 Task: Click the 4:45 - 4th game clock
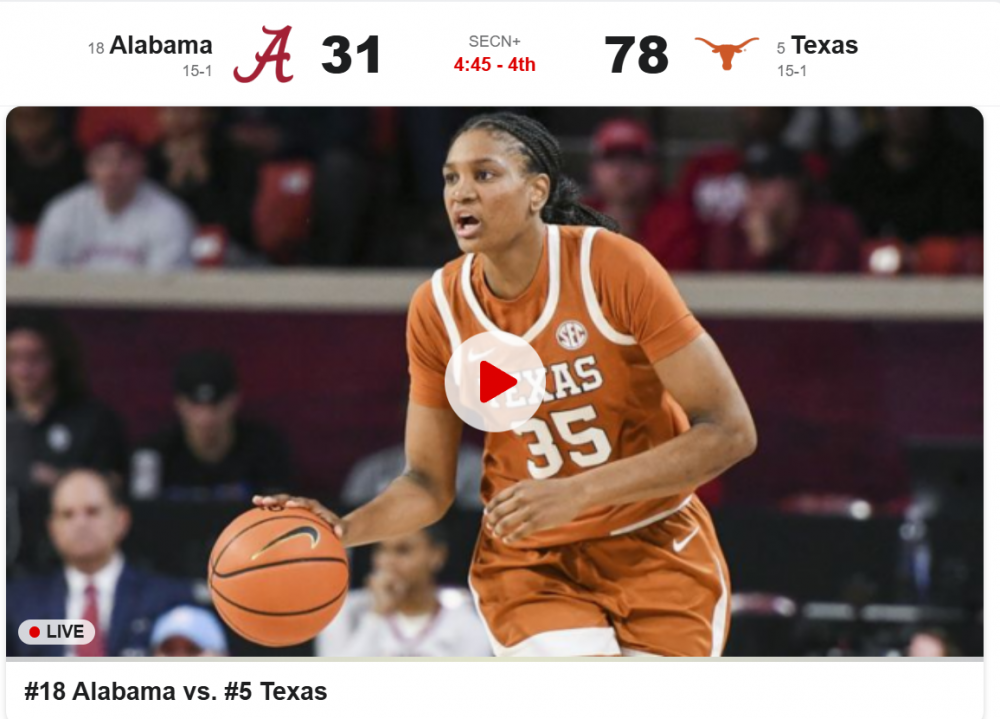click(x=494, y=64)
